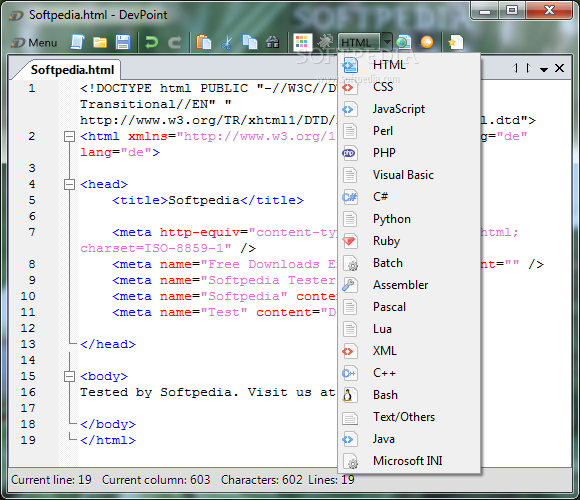Open the DevPoint Menu button

pos(34,43)
